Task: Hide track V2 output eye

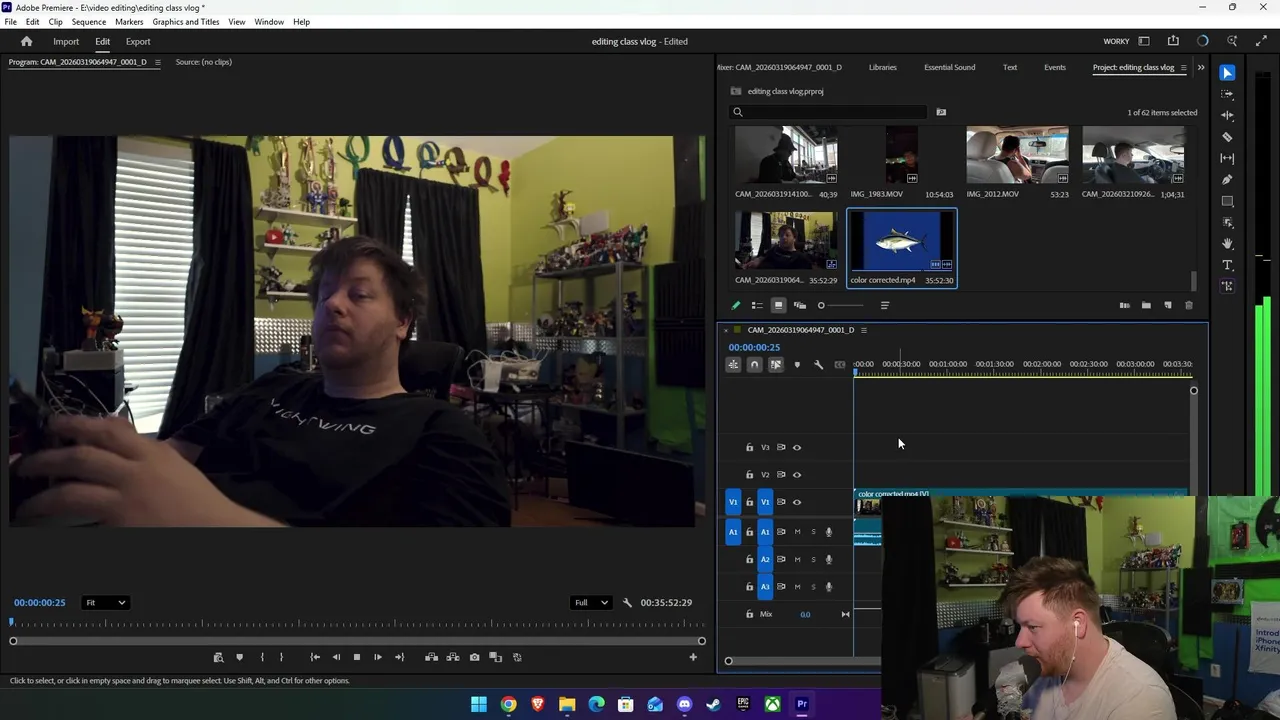Action: click(797, 475)
